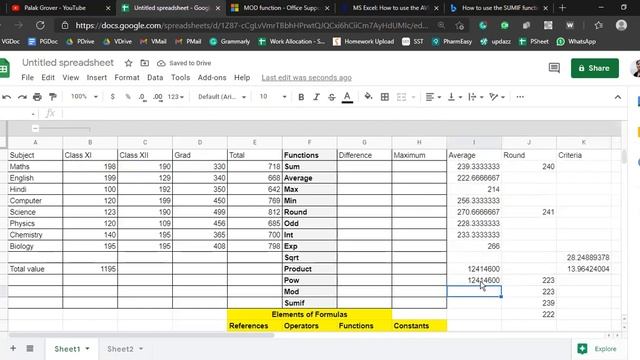The image size is (640, 360).
Task: Select the Sumif cell
Action: [309, 303]
